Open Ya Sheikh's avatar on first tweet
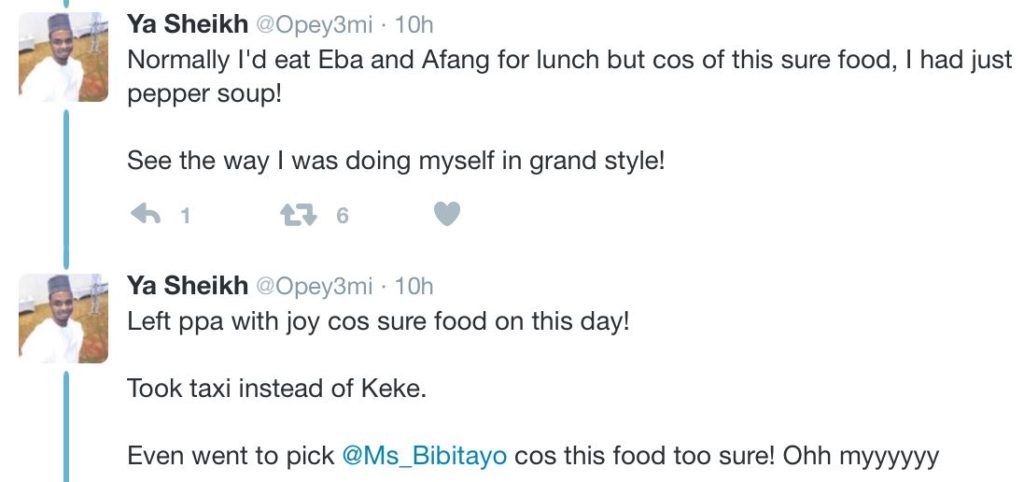Image resolution: width=1024 pixels, height=482 pixels. tap(63, 57)
